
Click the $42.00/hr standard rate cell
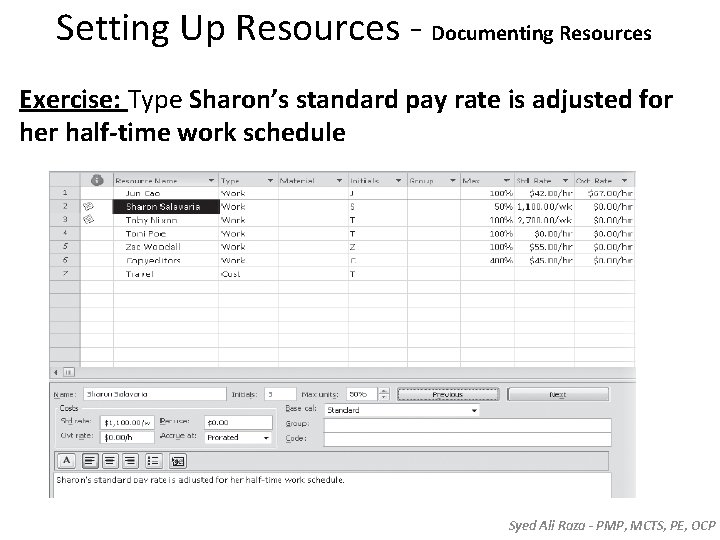pyautogui.click(x=544, y=193)
